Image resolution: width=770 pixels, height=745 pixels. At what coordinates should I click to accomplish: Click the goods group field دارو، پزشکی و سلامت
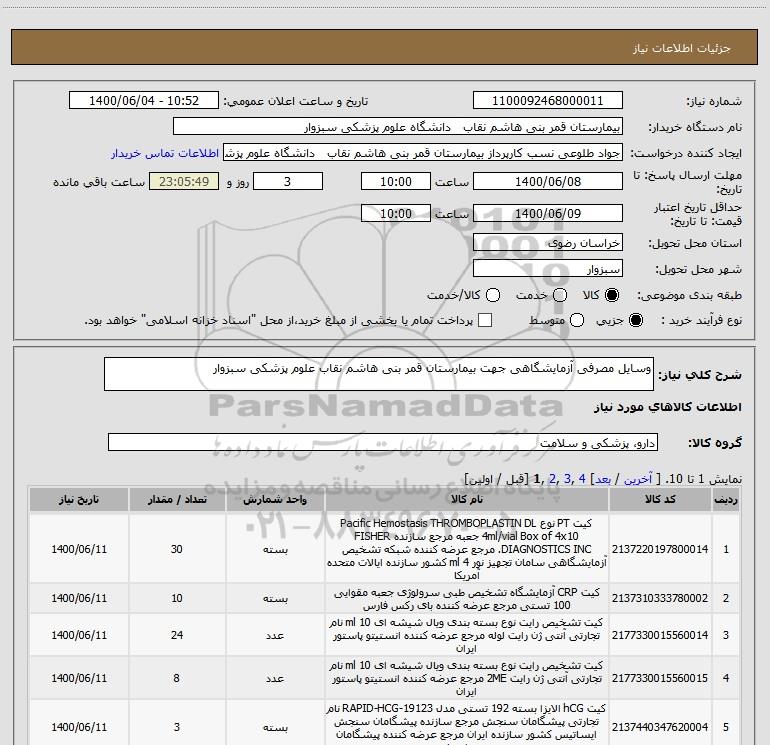(383, 442)
